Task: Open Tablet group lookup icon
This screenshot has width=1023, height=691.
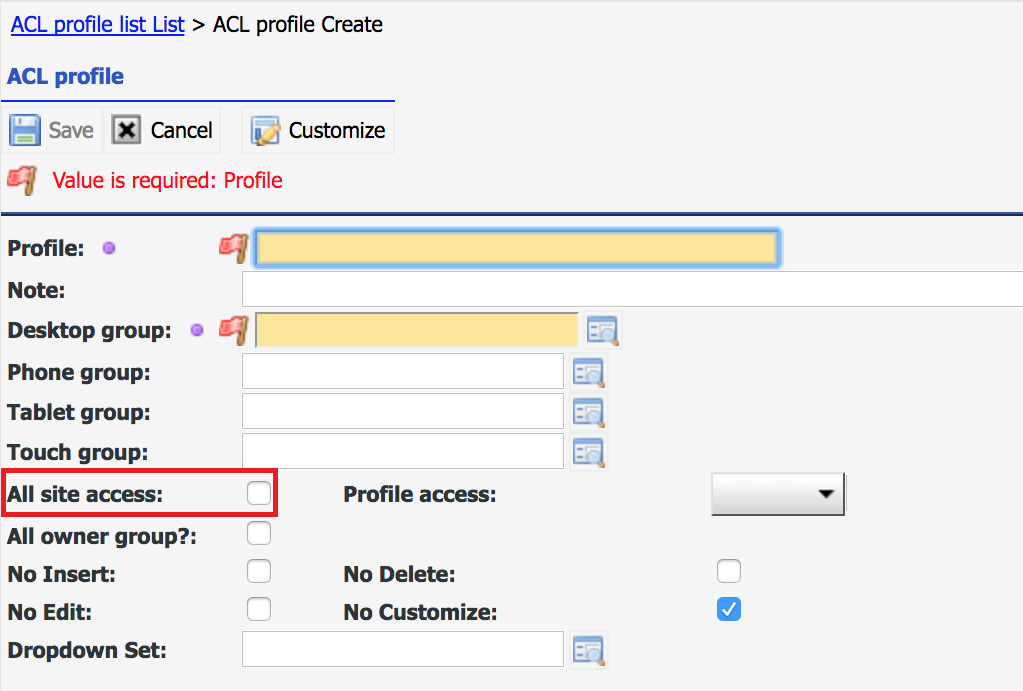Action: 588,412
